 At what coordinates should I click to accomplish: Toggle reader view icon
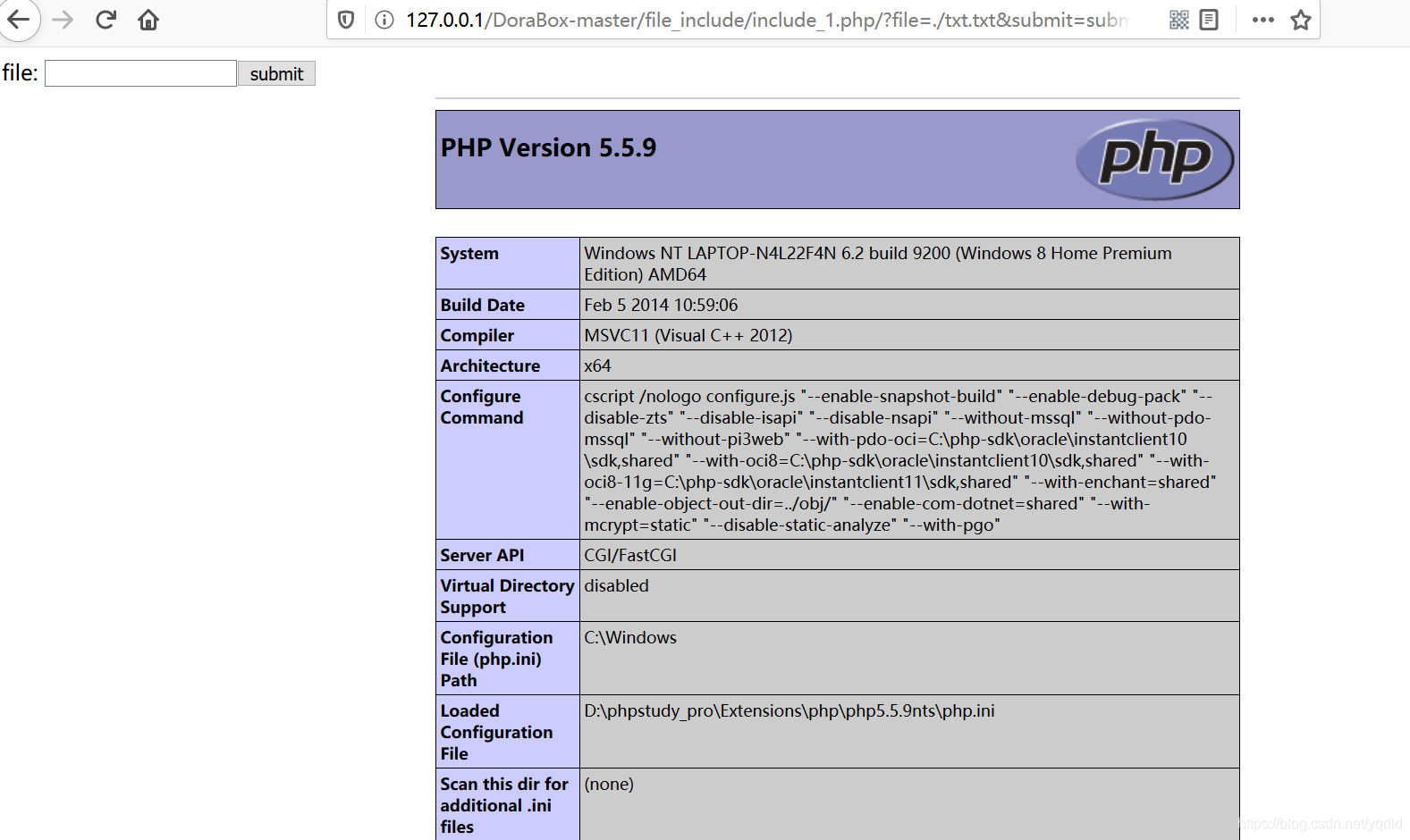click(x=1209, y=20)
